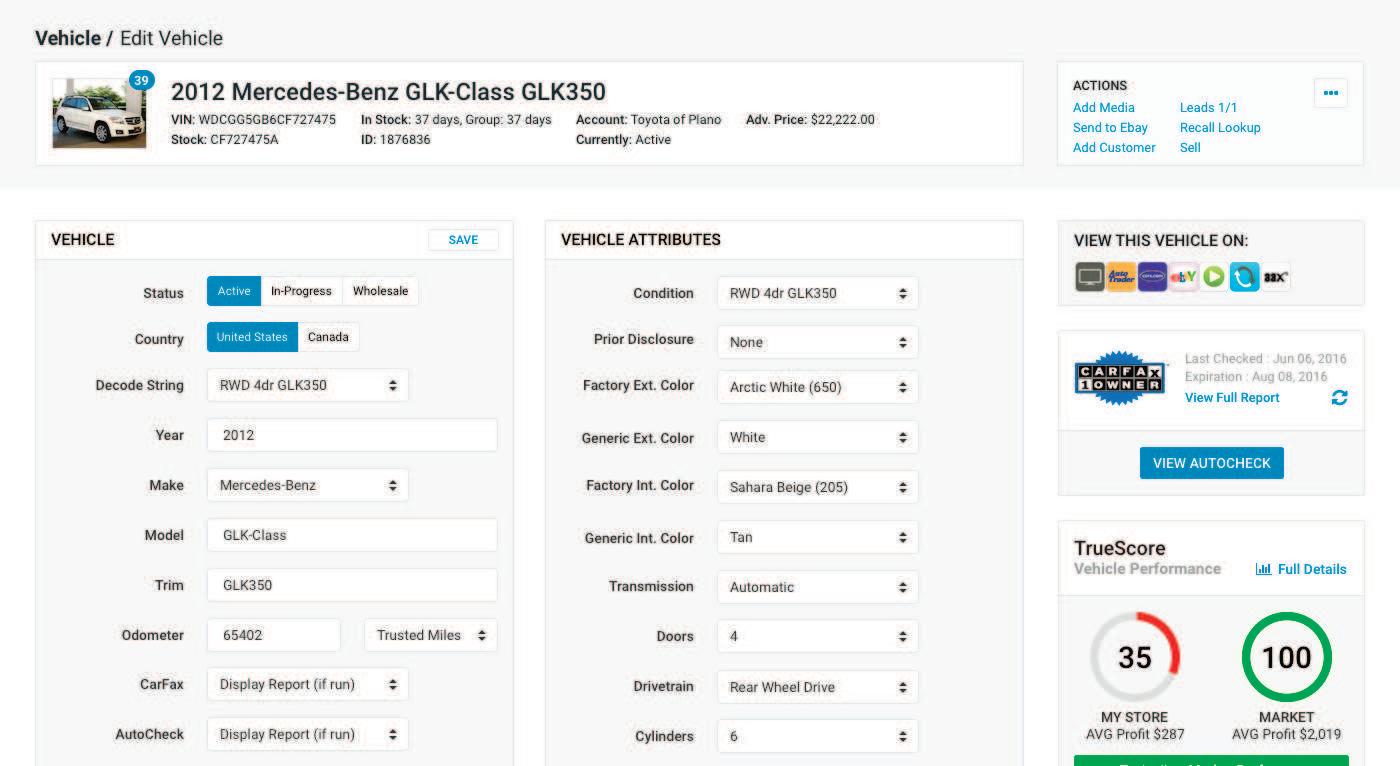Open the aax listing icon
Screen dimensions: 1400x766
(1275, 277)
